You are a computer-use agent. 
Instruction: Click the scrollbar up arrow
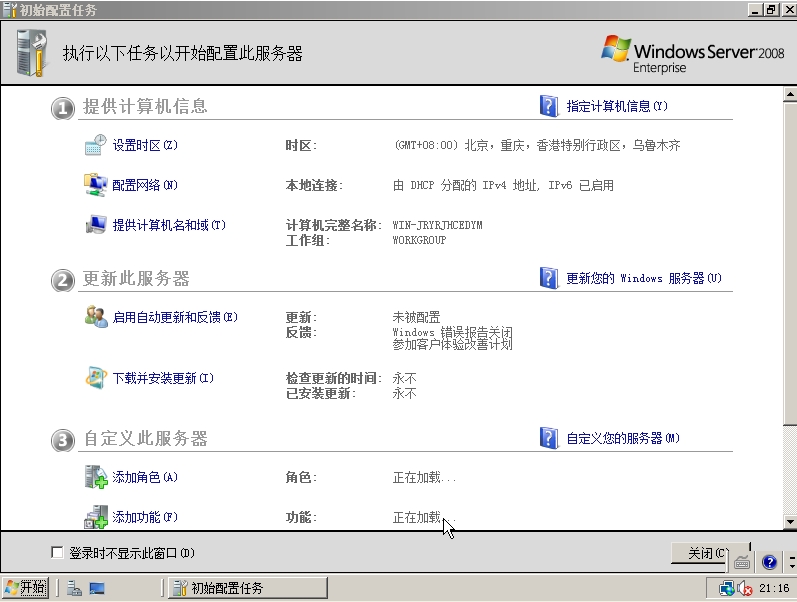pyautogui.click(x=790, y=94)
